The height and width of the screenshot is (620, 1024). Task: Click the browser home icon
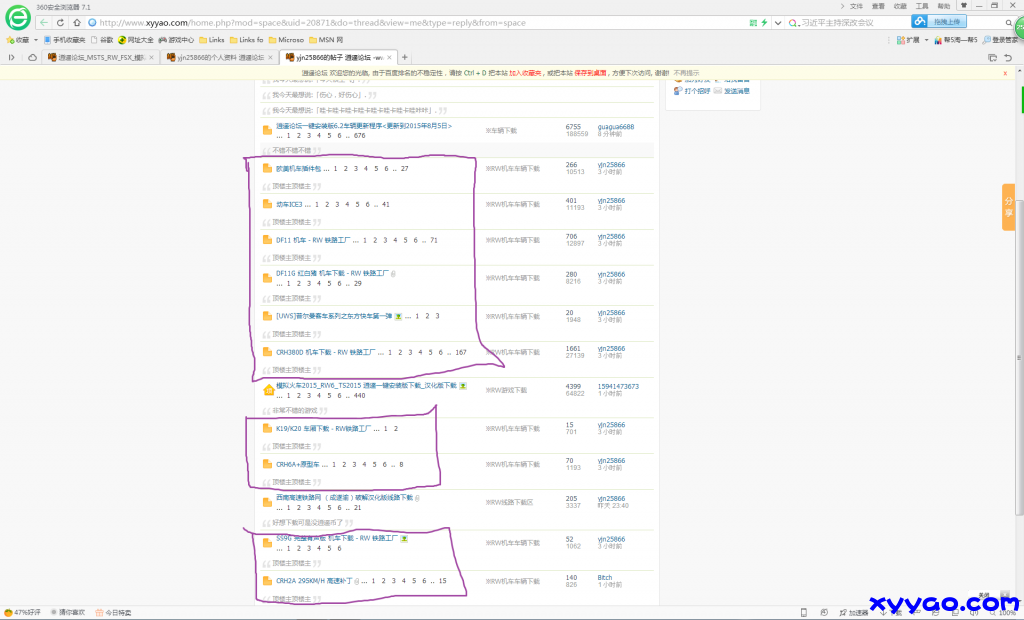(76, 21)
